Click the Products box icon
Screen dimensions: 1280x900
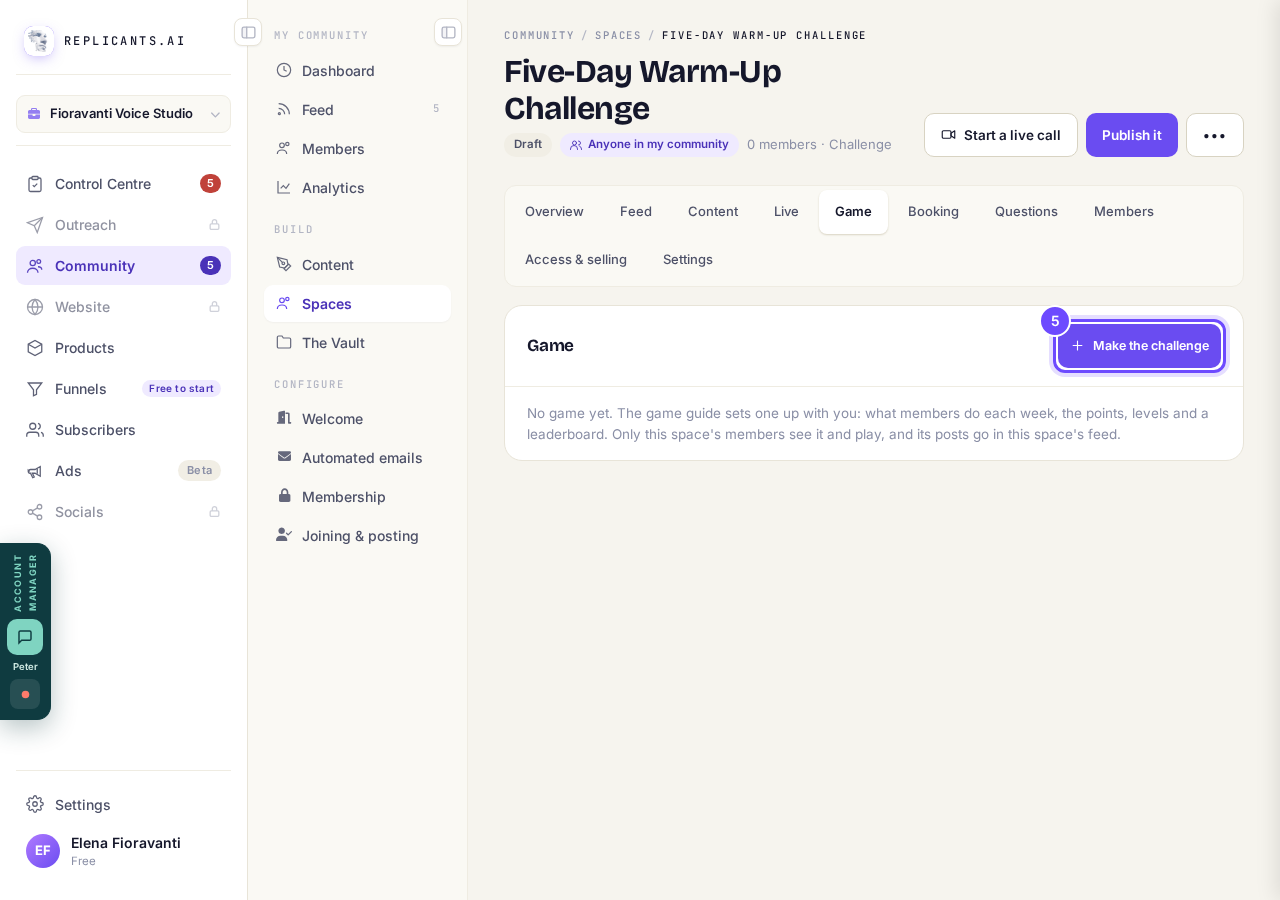(35, 348)
